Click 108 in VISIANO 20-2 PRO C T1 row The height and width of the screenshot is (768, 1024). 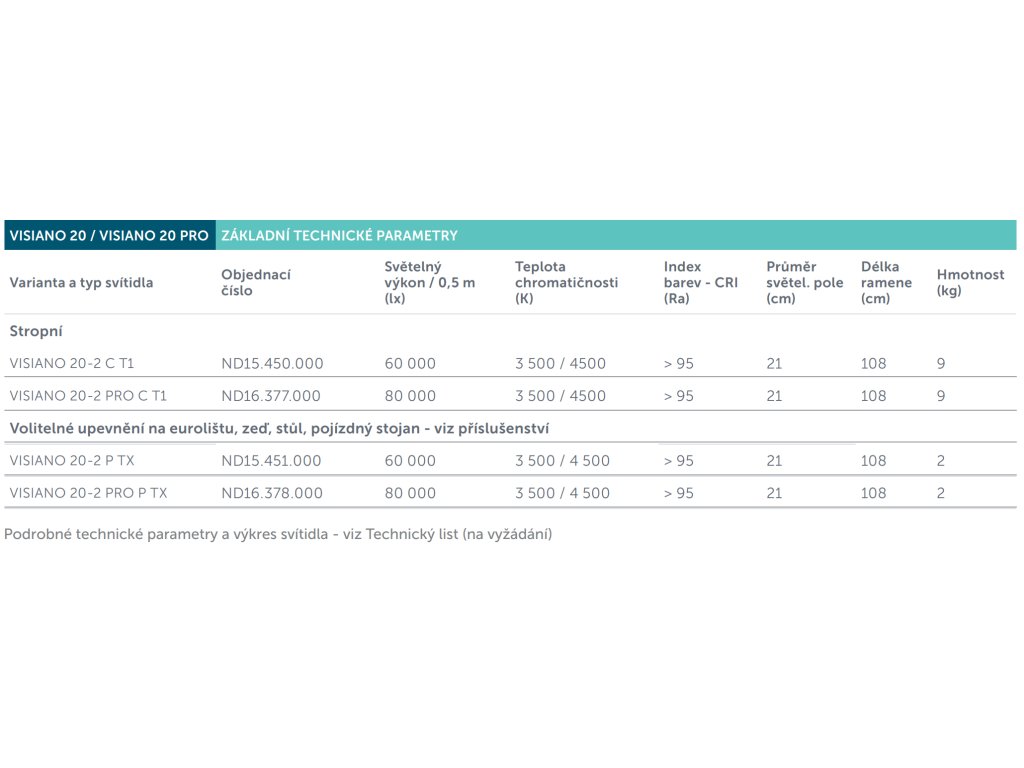[873, 396]
